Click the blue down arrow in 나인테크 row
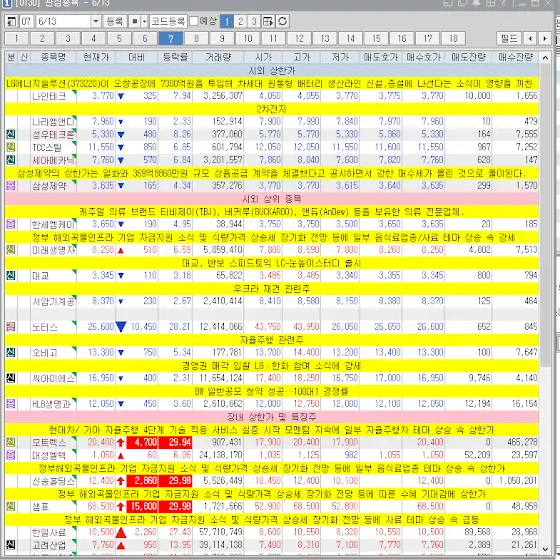Viewport: 560px width, 560px height. 121,96
